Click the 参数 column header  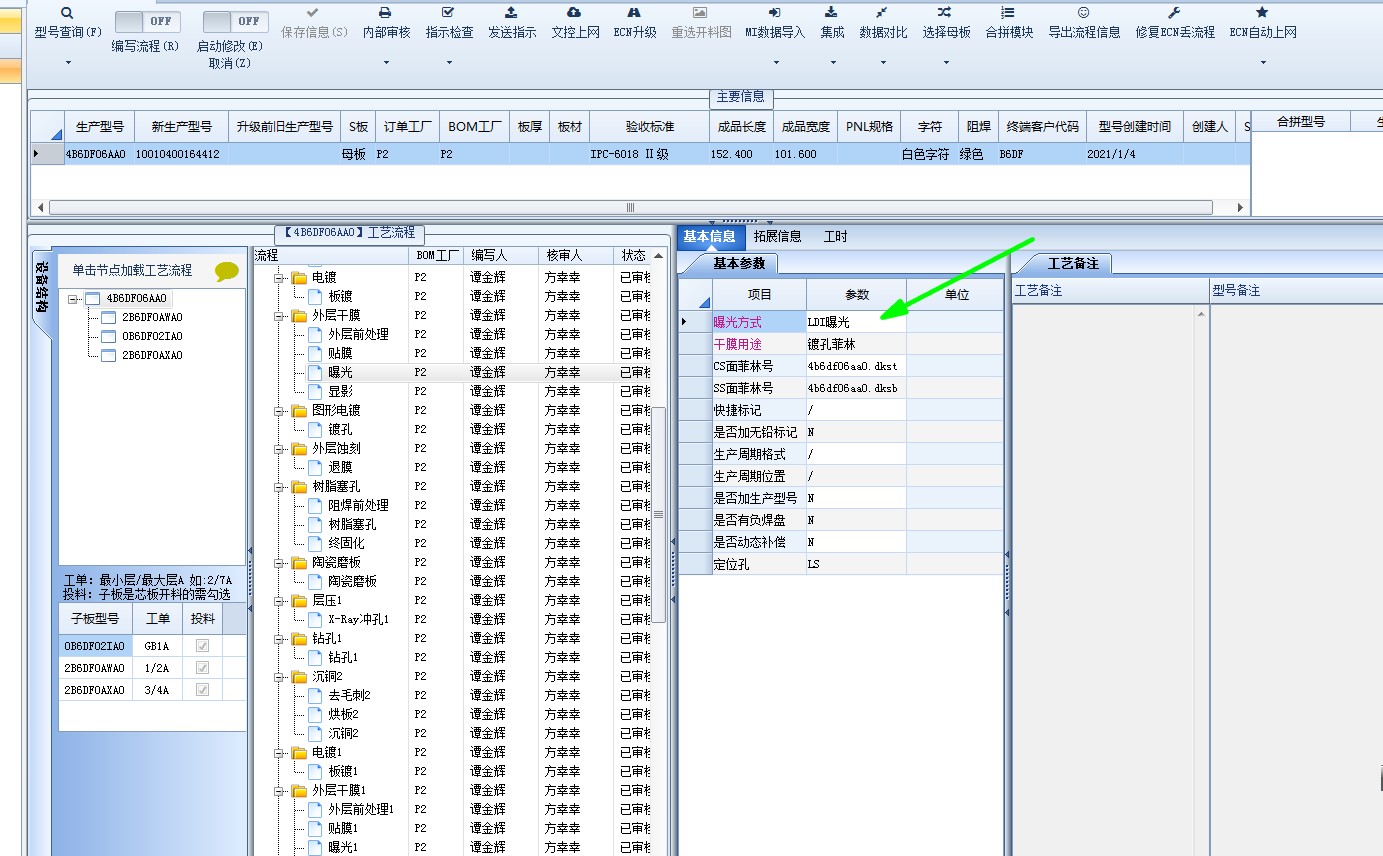click(x=857, y=295)
